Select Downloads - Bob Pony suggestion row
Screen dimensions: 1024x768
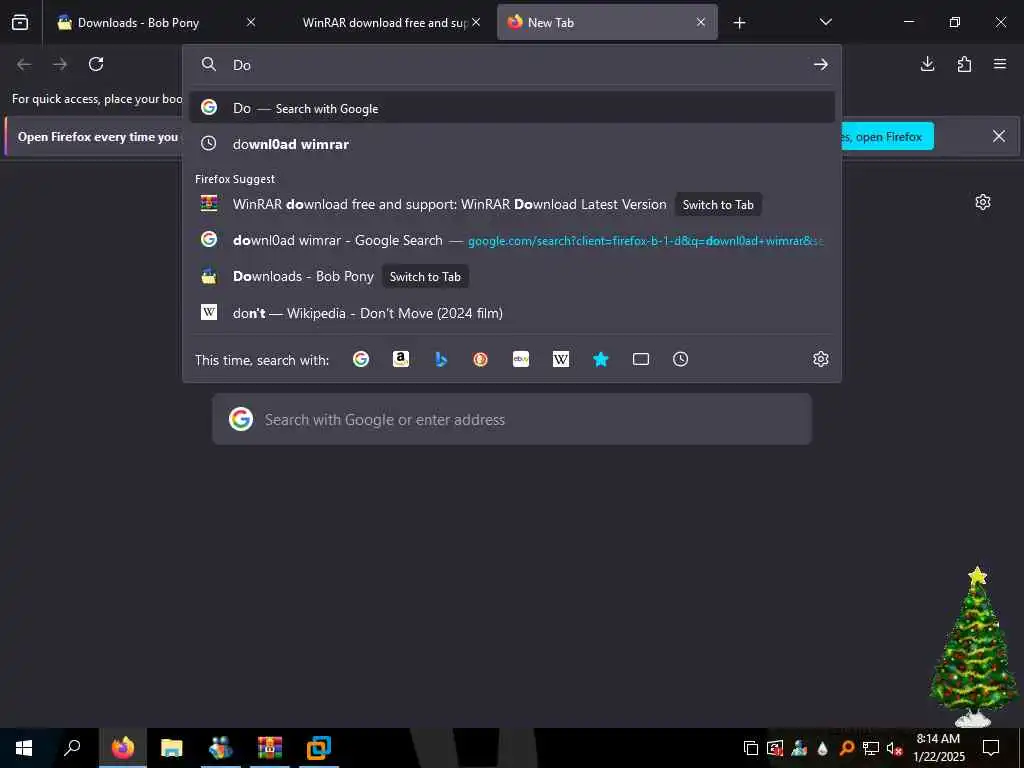point(512,276)
